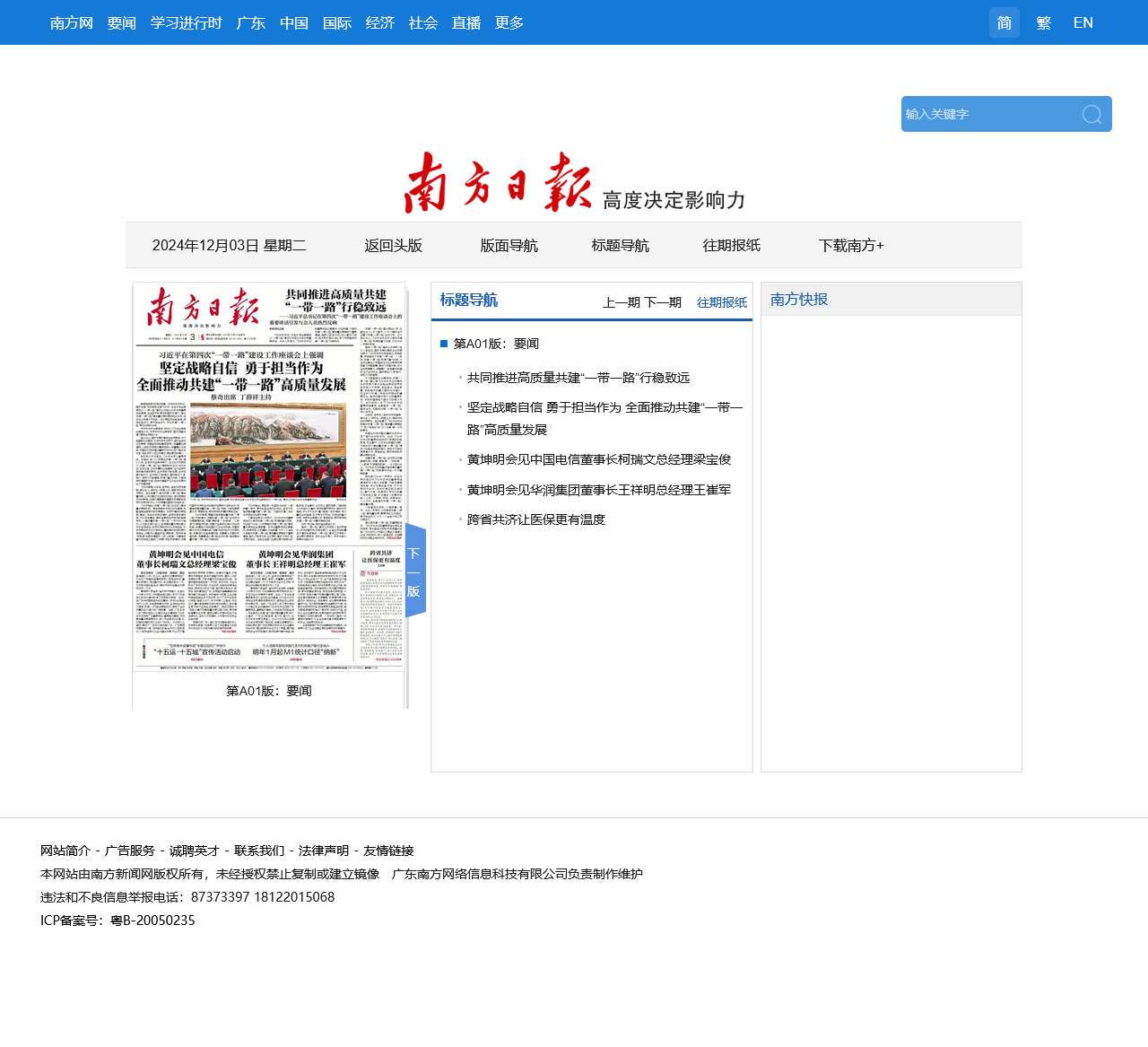The image size is (1148, 1047).
Task: Open article 黄坤明会见中国电信董事长
Action: click(599, 459)
